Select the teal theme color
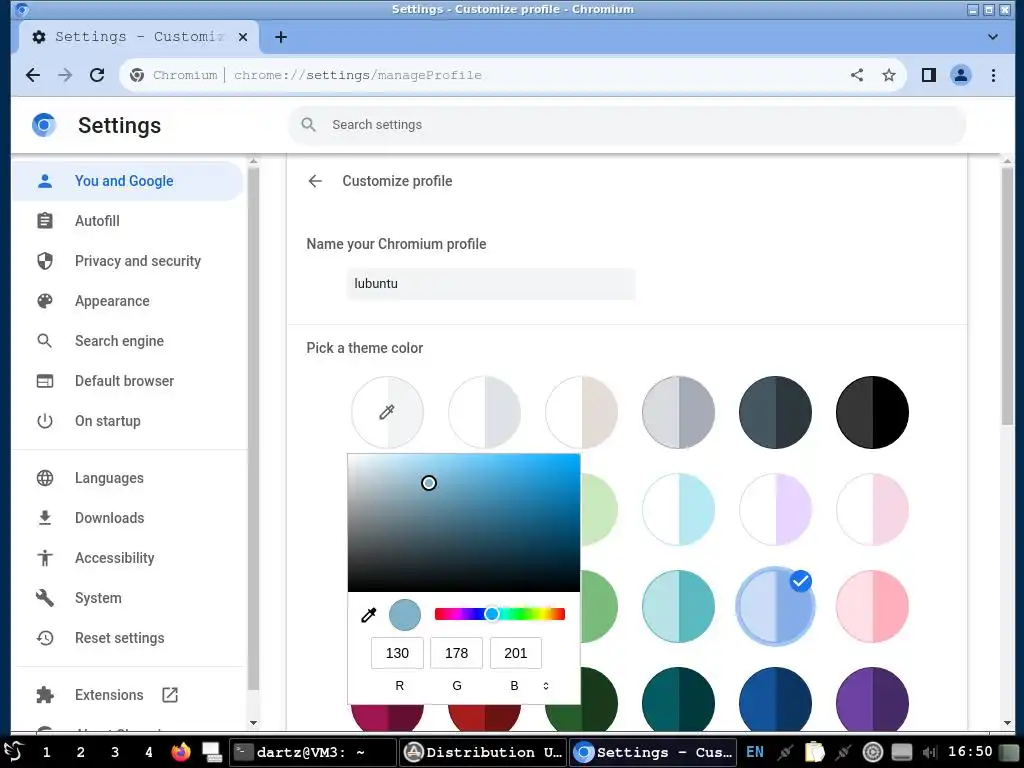The width and height of the screenshot is (1024, 768). pyautogui.click(x=679, y=606)
